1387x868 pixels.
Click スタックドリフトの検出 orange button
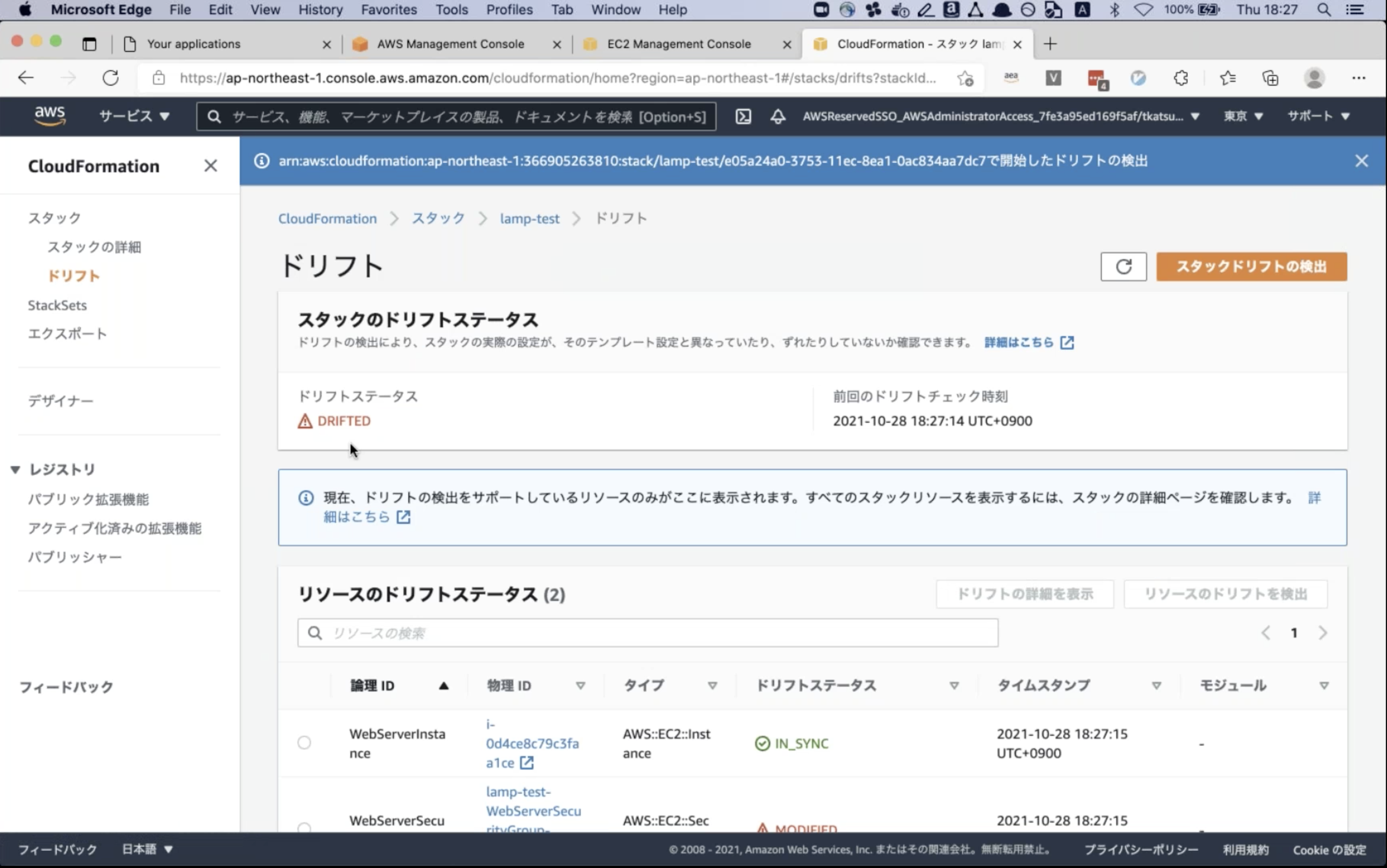point(1251,267)
